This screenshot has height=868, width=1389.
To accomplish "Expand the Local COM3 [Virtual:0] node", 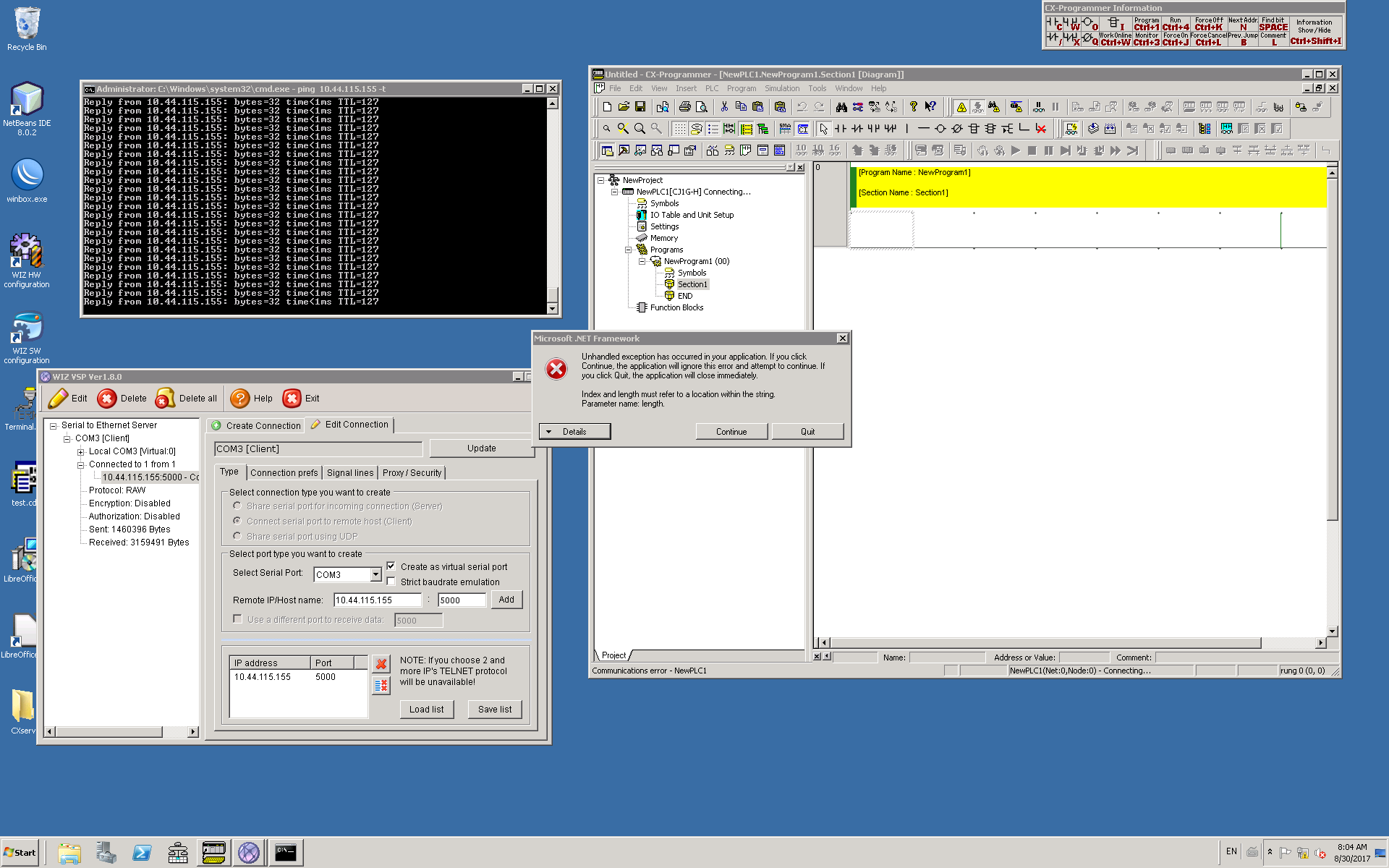I will [x=81, y=451].
